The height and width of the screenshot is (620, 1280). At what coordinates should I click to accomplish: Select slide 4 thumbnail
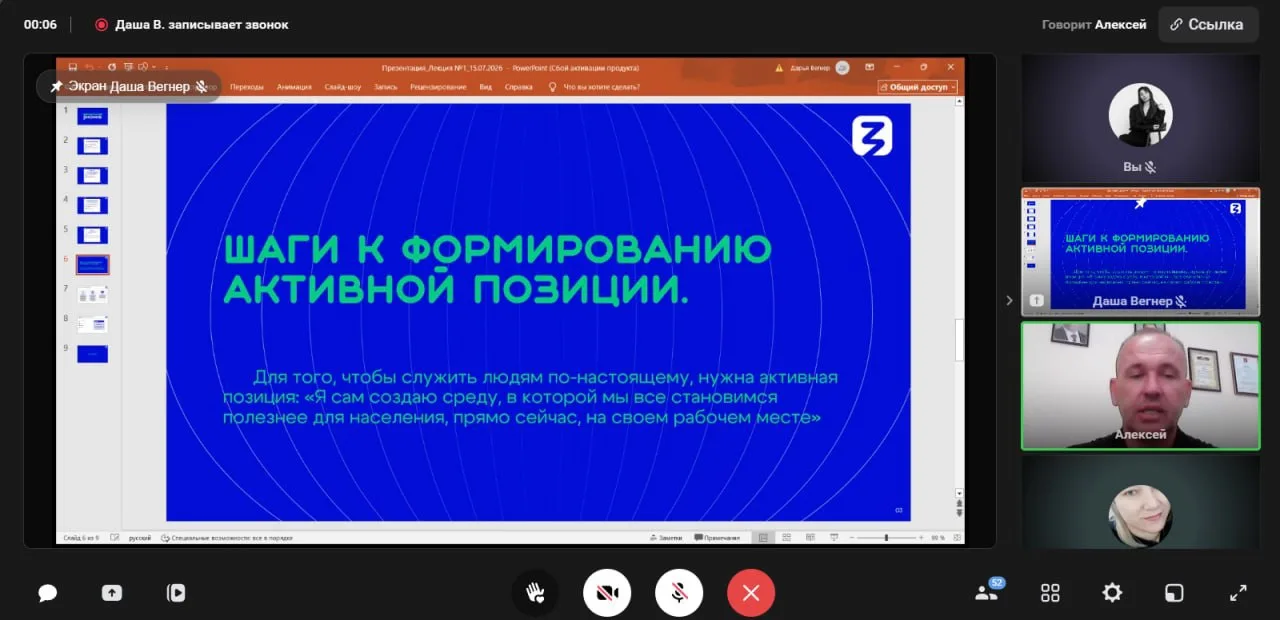pyautogui.click(x=92, y=205)
